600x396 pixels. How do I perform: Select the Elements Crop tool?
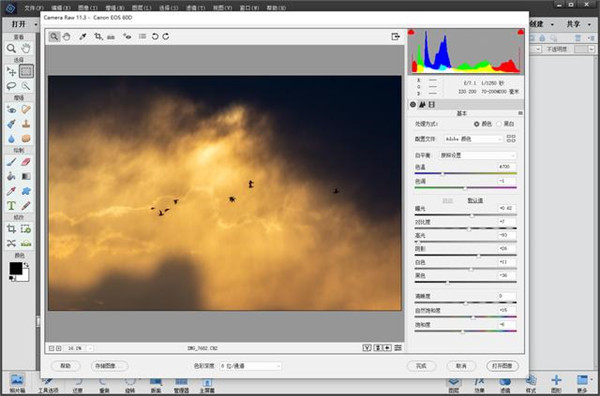point(11,229)
